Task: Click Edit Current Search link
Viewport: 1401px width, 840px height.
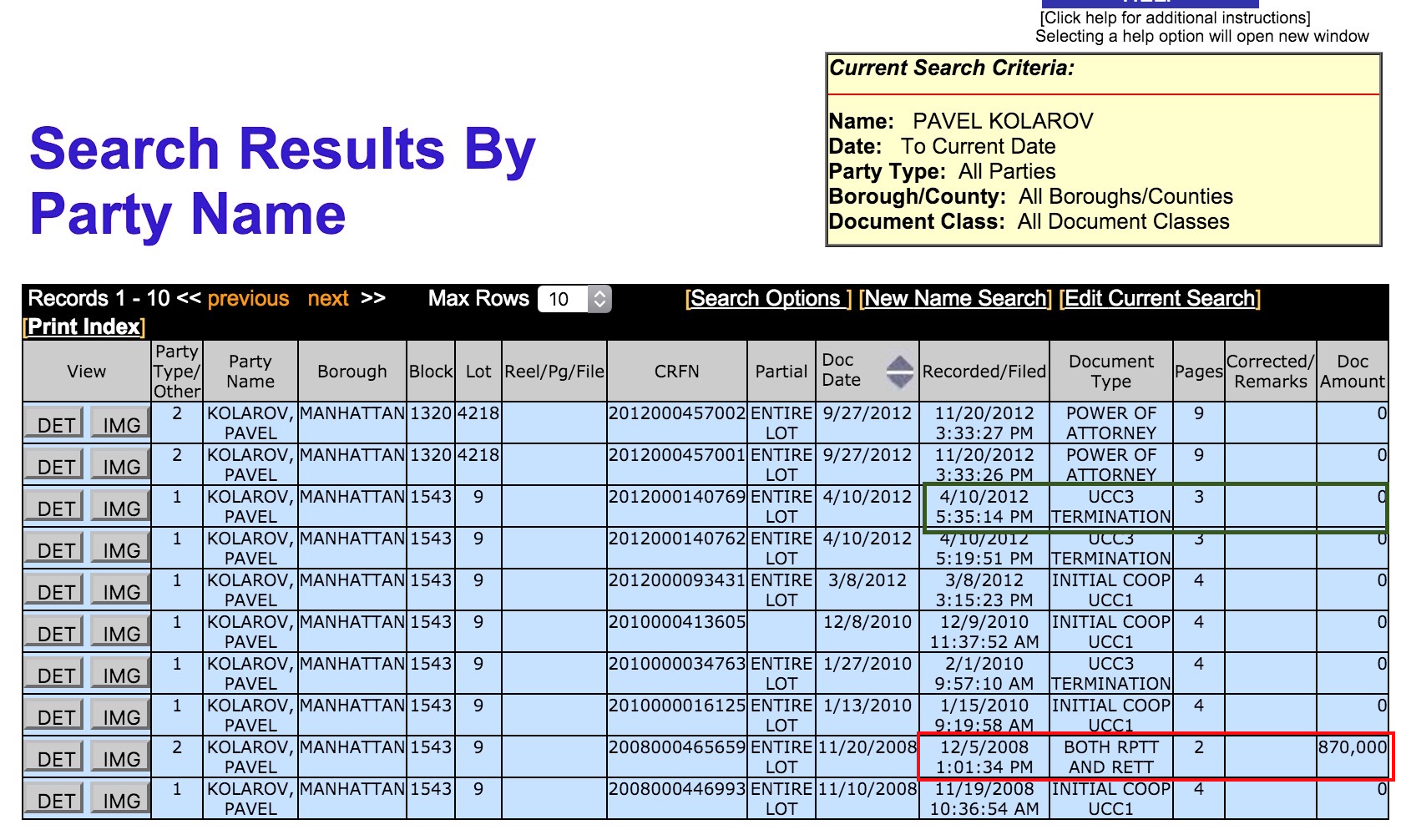Action: coord(1160,299)
